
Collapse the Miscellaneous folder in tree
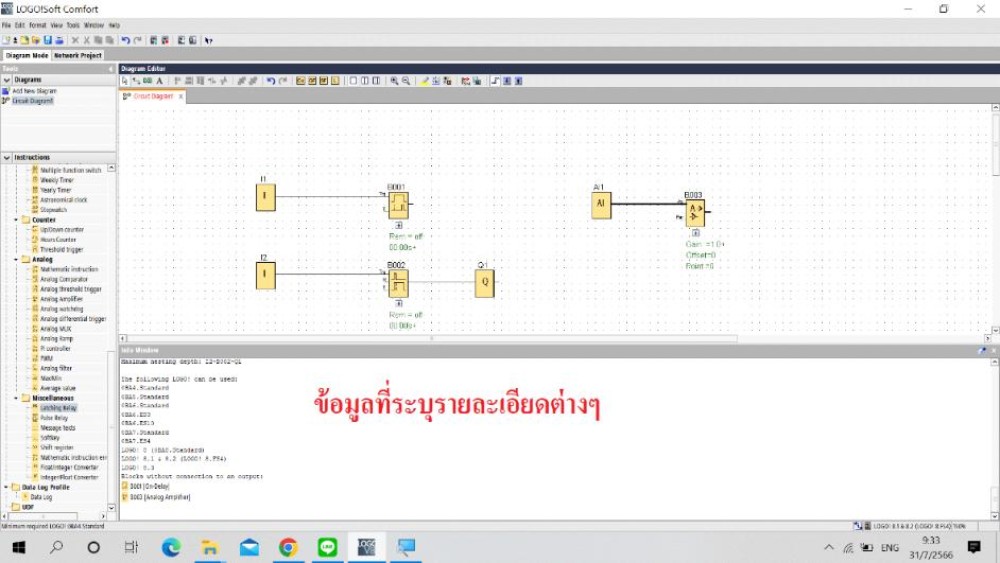(x=17, y=398)
